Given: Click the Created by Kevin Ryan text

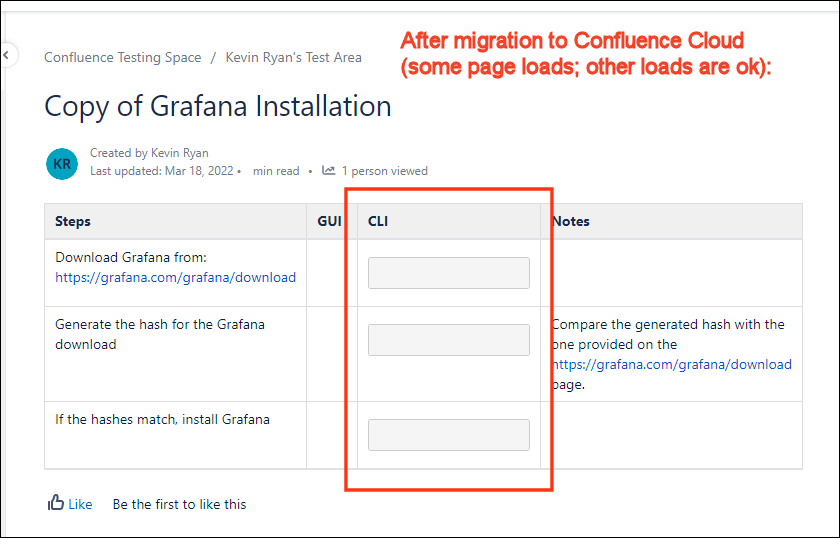Looking at the screenshot, I should (149, 153).
